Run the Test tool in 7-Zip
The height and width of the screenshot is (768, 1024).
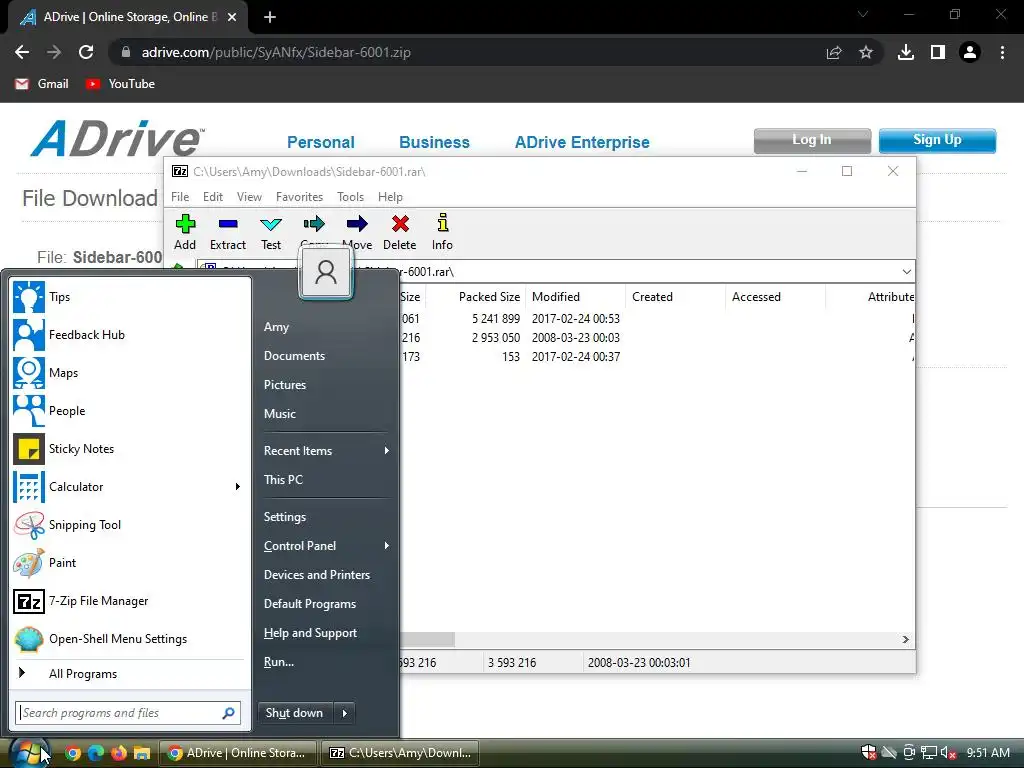[x=271, y=232]
